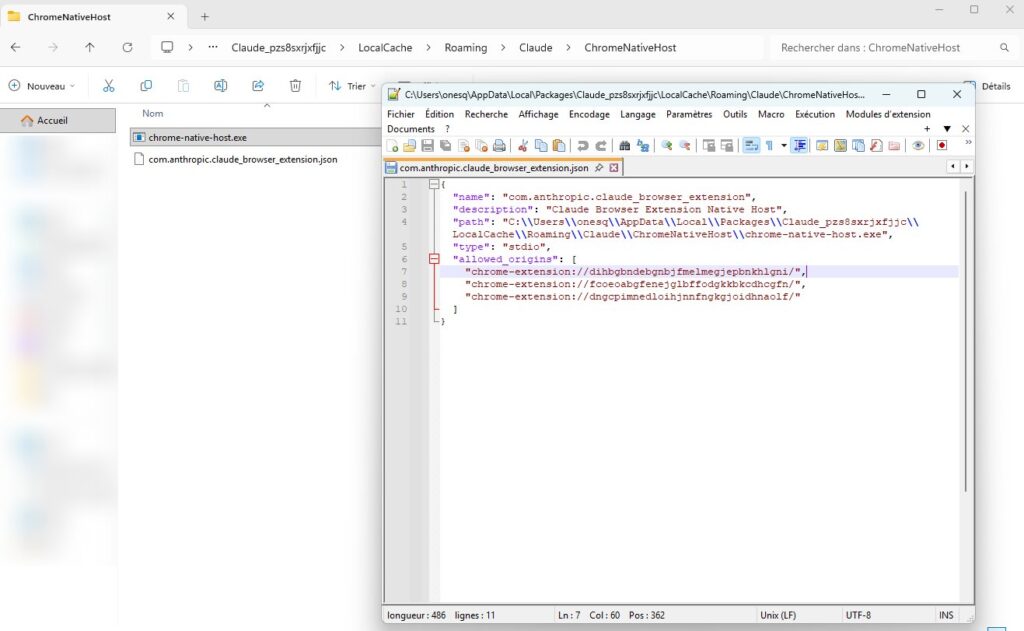Toggle show all characters pilcrow icon

click(x=769, y=146)
